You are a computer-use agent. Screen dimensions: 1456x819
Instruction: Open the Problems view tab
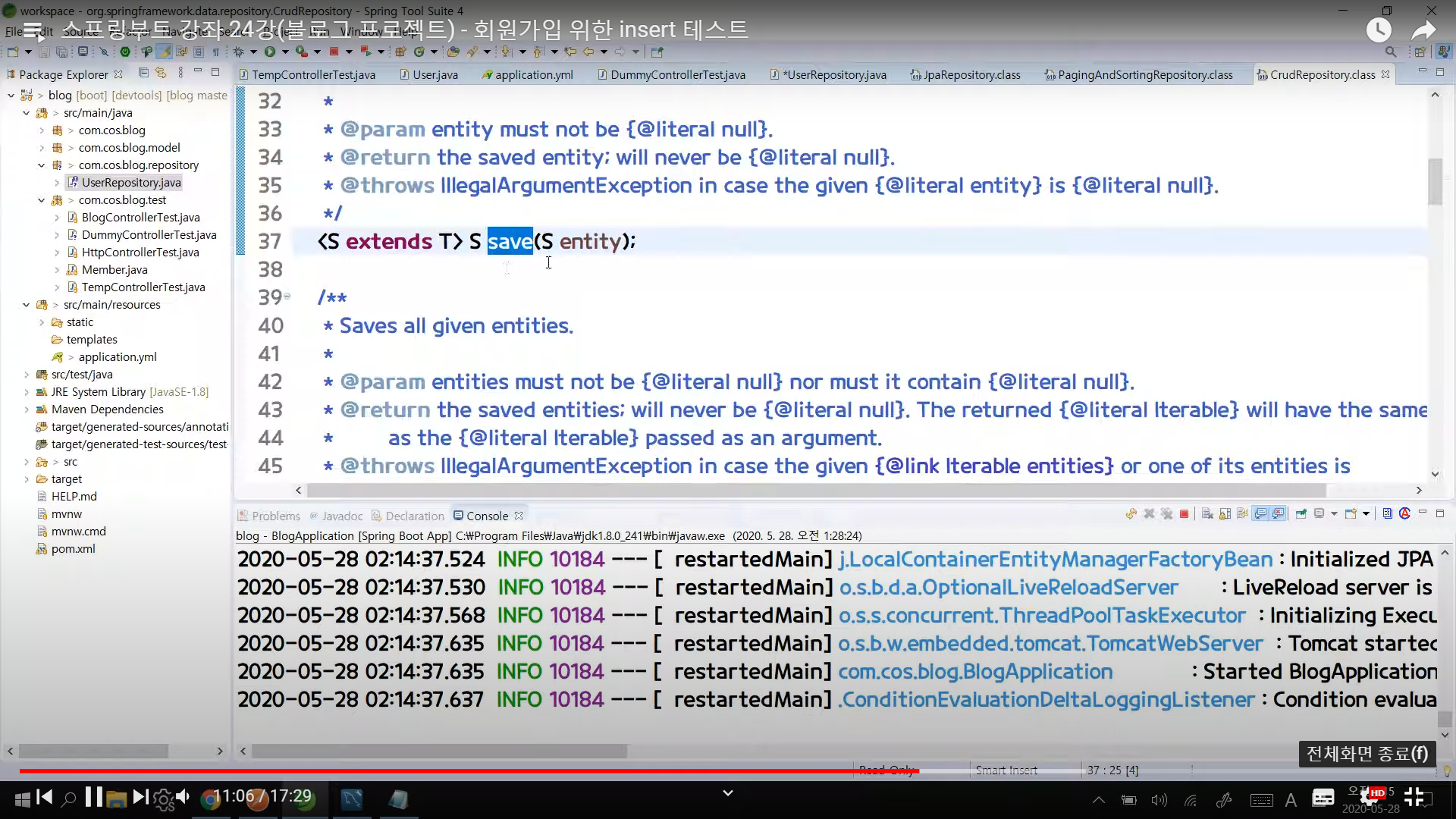pos(275,516)
